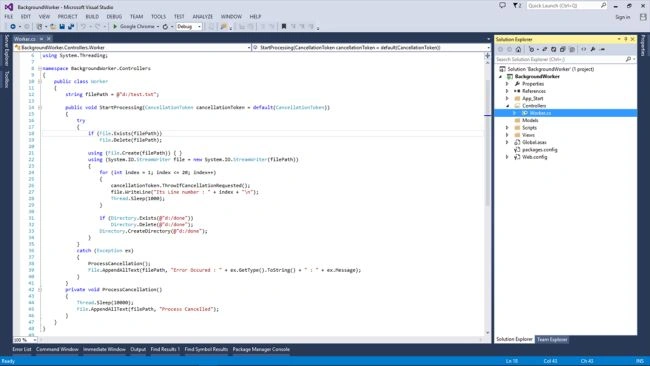Viewport: 650px width, 366px height.
Task: Toggle Solution Explorer auto-hide pin
Action: pos(626,39)
